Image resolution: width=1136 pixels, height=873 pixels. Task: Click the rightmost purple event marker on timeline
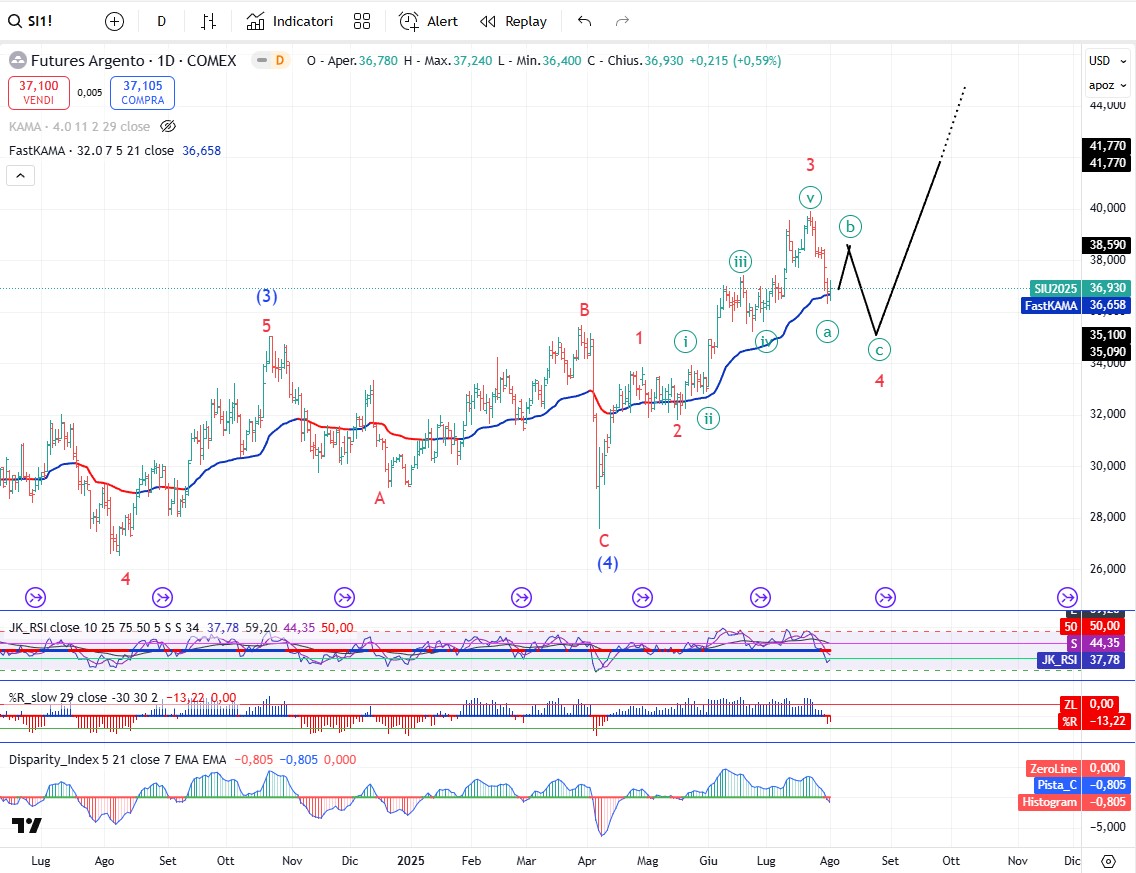[x=1067, y=598]
